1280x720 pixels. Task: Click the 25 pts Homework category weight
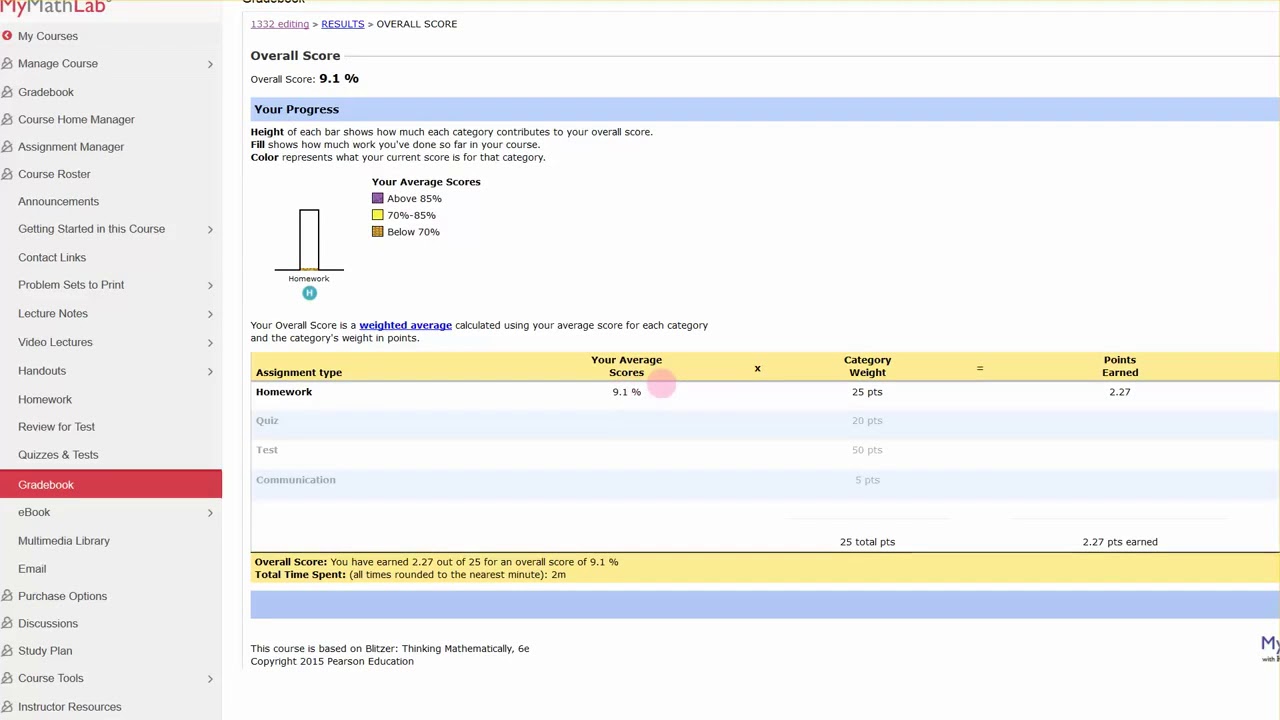point(867,392)
